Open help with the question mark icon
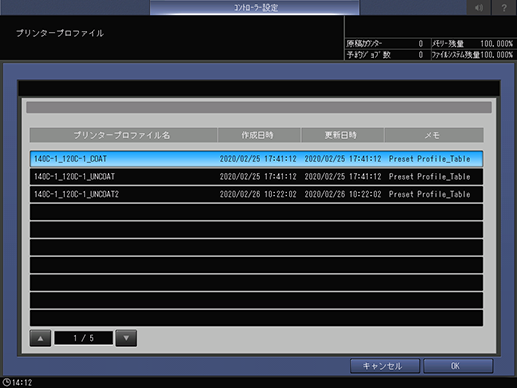This screenshot has width=517, height=388. [x=504, y=7]
